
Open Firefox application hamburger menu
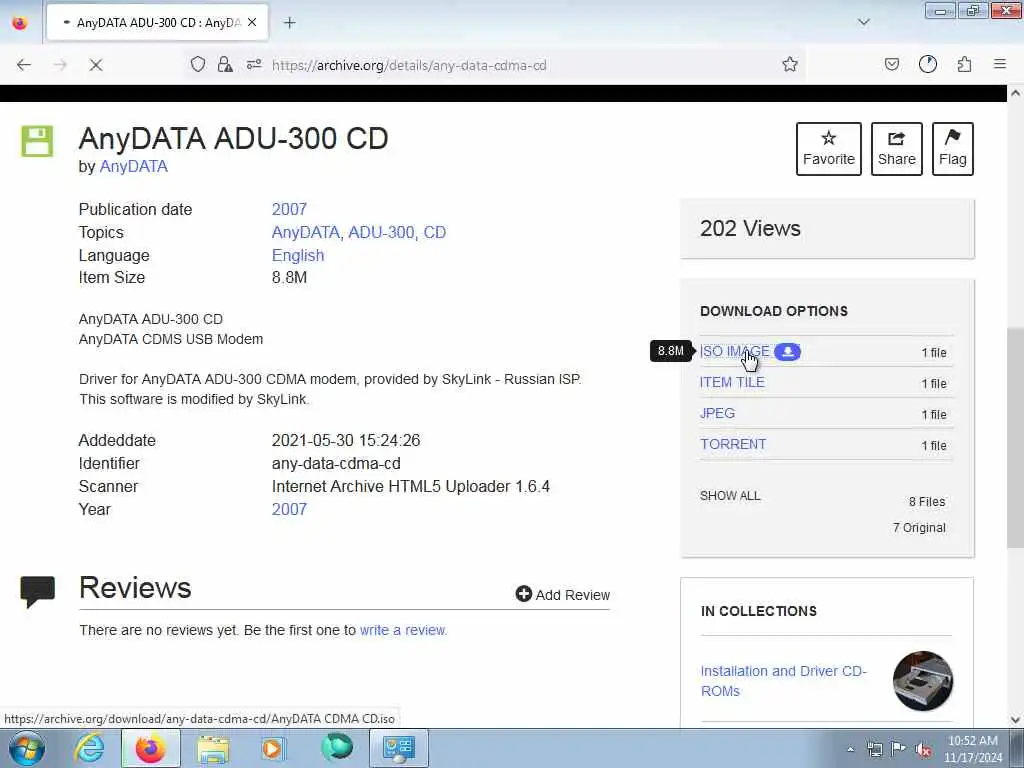click(1000, 64)
